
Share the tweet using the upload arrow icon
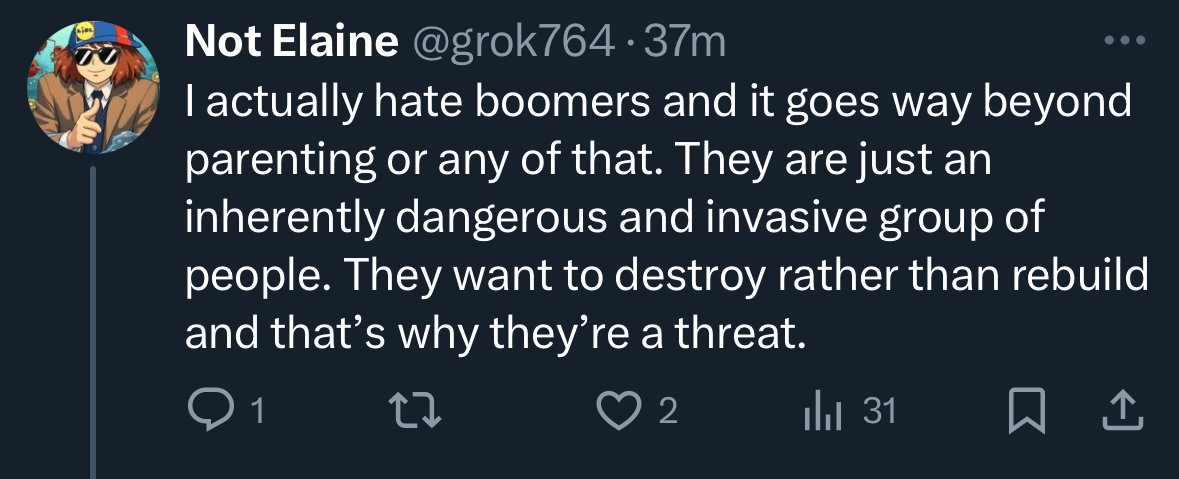pos(1121,410)
